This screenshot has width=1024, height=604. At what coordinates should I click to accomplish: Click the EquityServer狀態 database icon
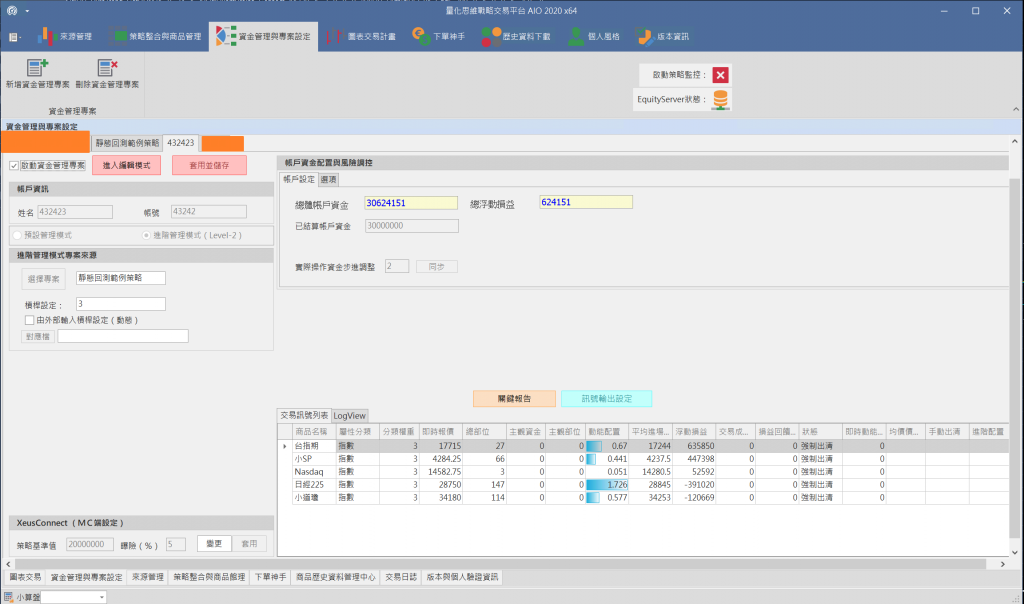tap(720, 99)
